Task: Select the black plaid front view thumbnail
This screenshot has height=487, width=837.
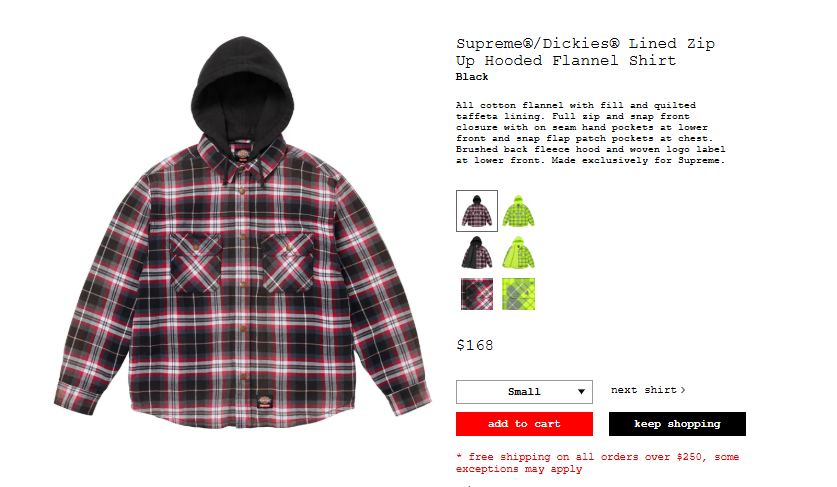Action: click(x=477, y=211)
